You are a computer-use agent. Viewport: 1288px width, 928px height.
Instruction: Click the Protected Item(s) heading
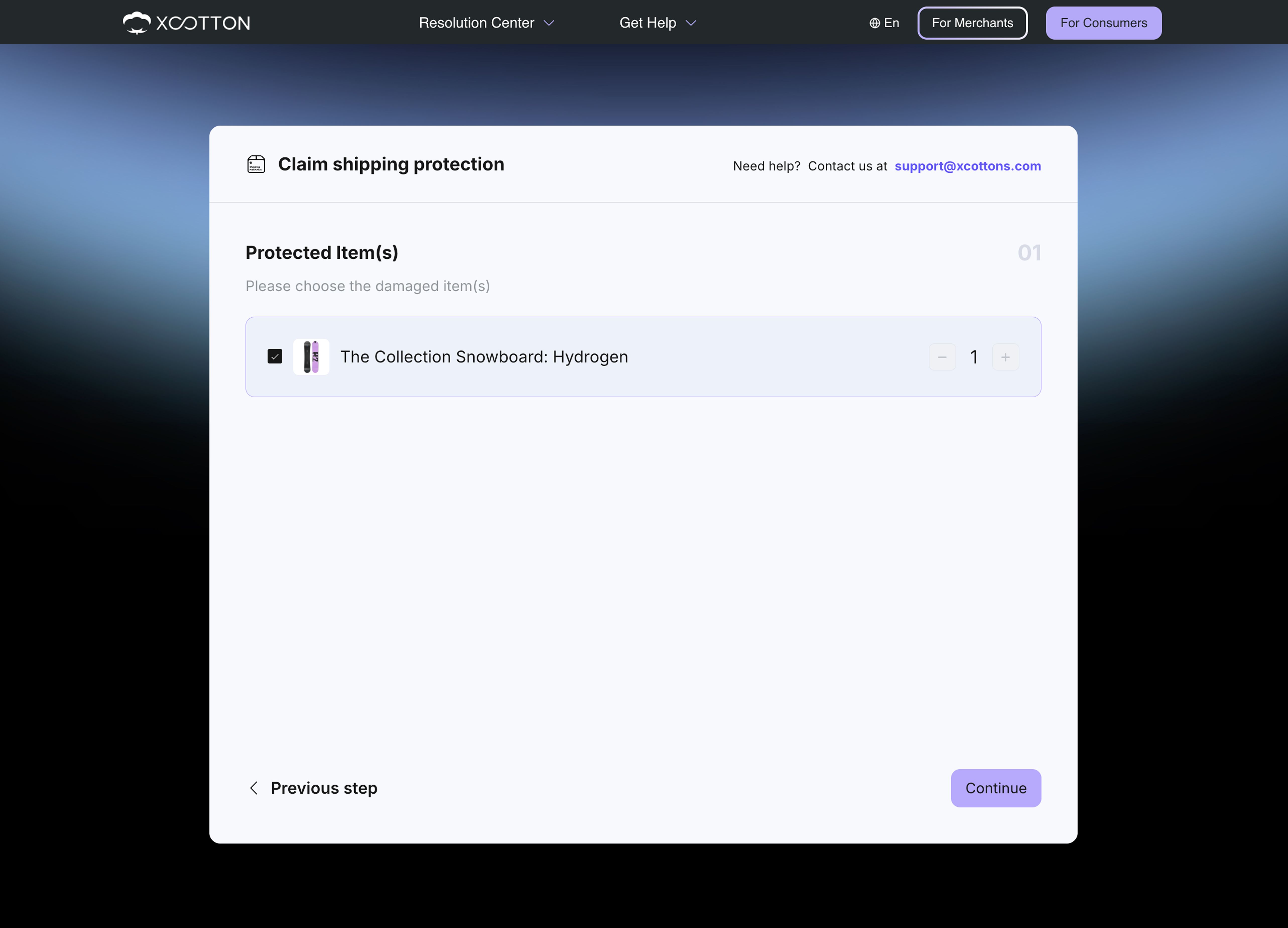321,252
